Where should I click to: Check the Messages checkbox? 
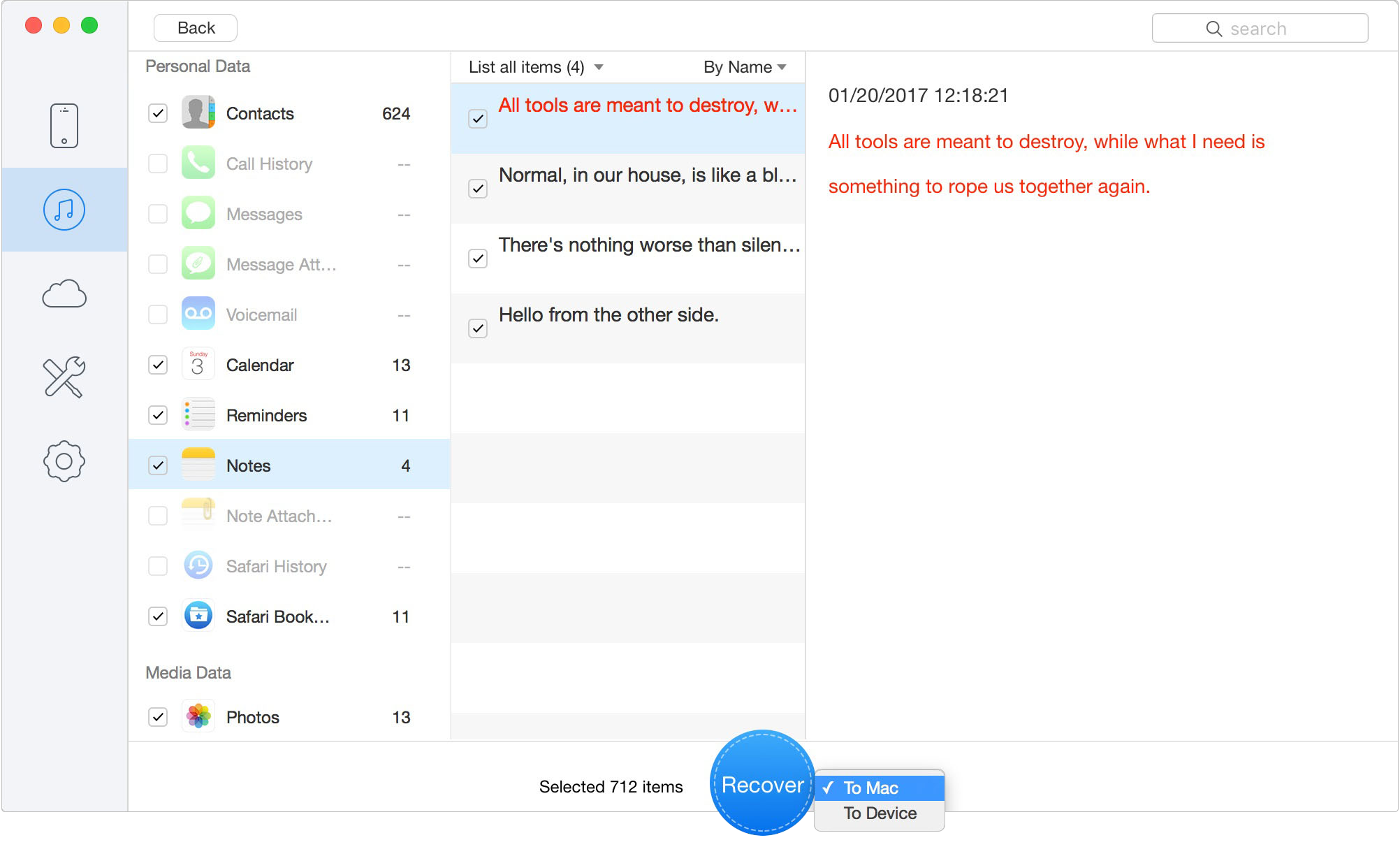pyautogui.click(x=158, y=214)
